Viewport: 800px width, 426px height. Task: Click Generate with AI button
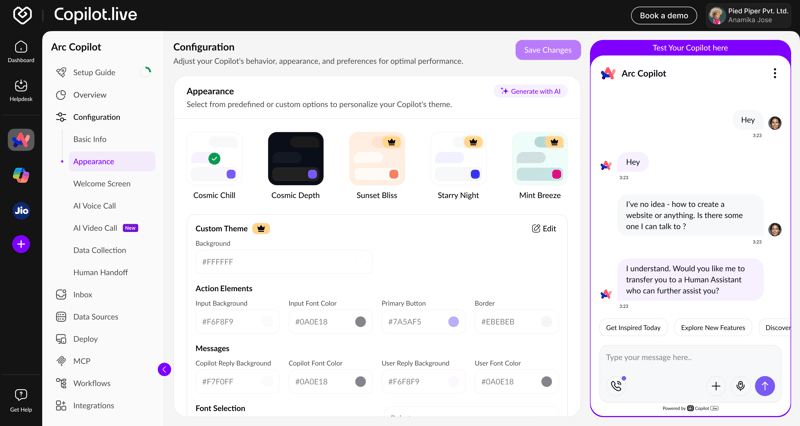pyautogui.click(x=531, y=91)
